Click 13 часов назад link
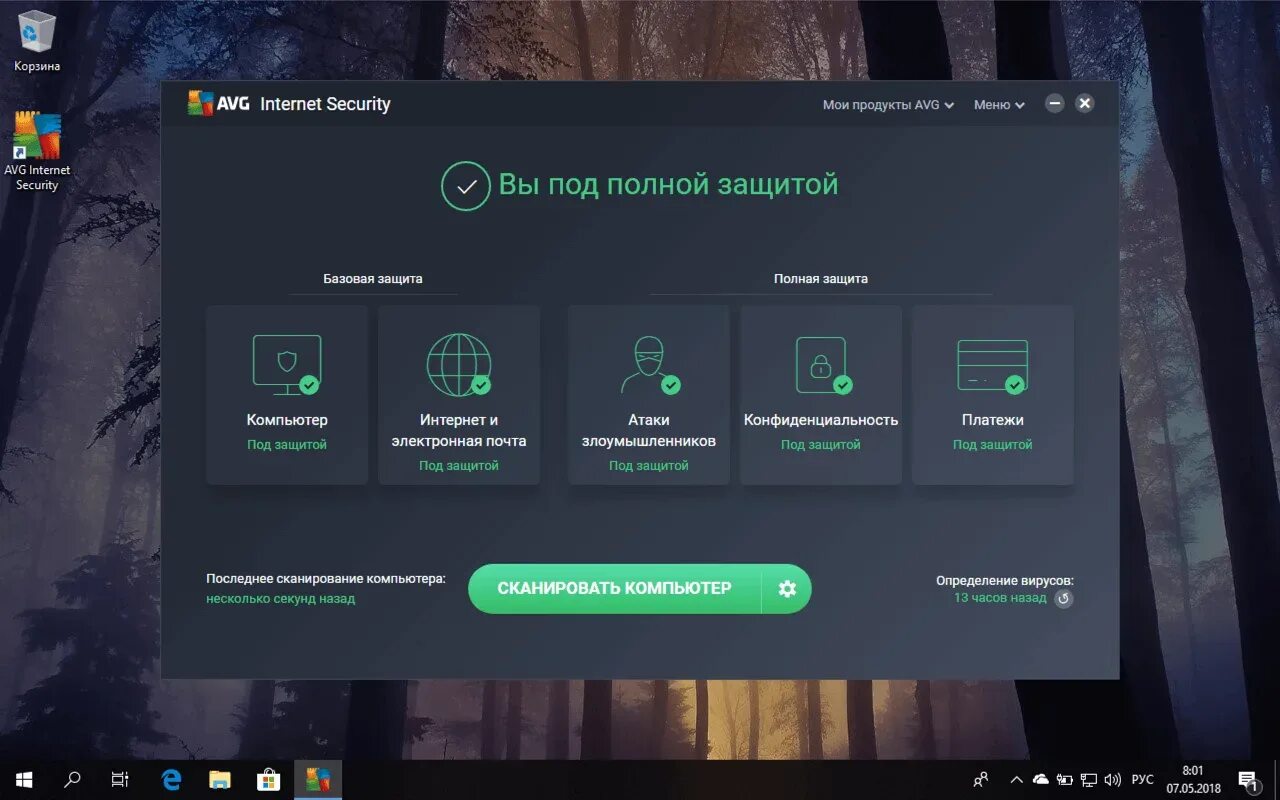 coord(1000,598)
